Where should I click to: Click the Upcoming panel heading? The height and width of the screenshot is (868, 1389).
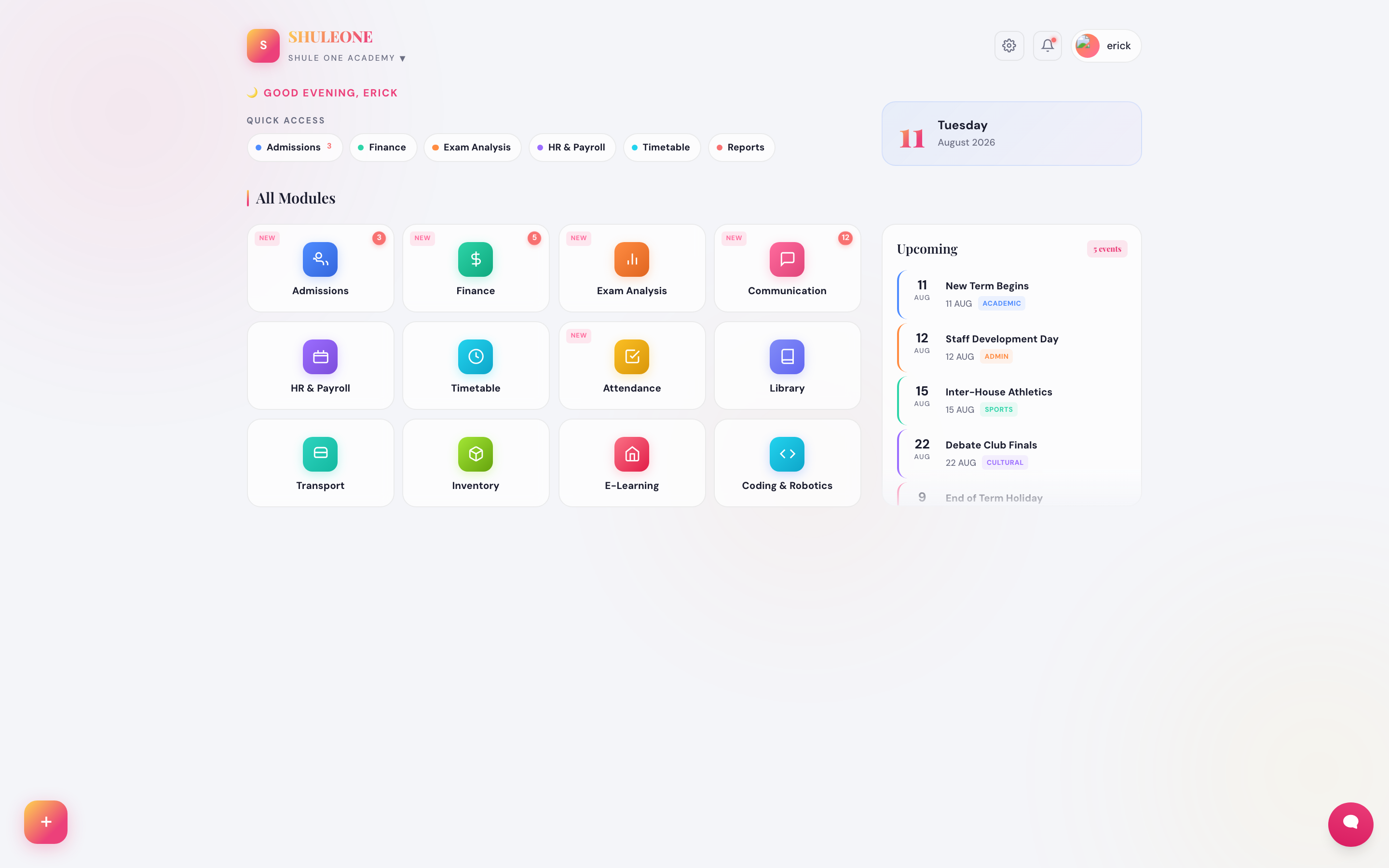click(x=927, y=249)
